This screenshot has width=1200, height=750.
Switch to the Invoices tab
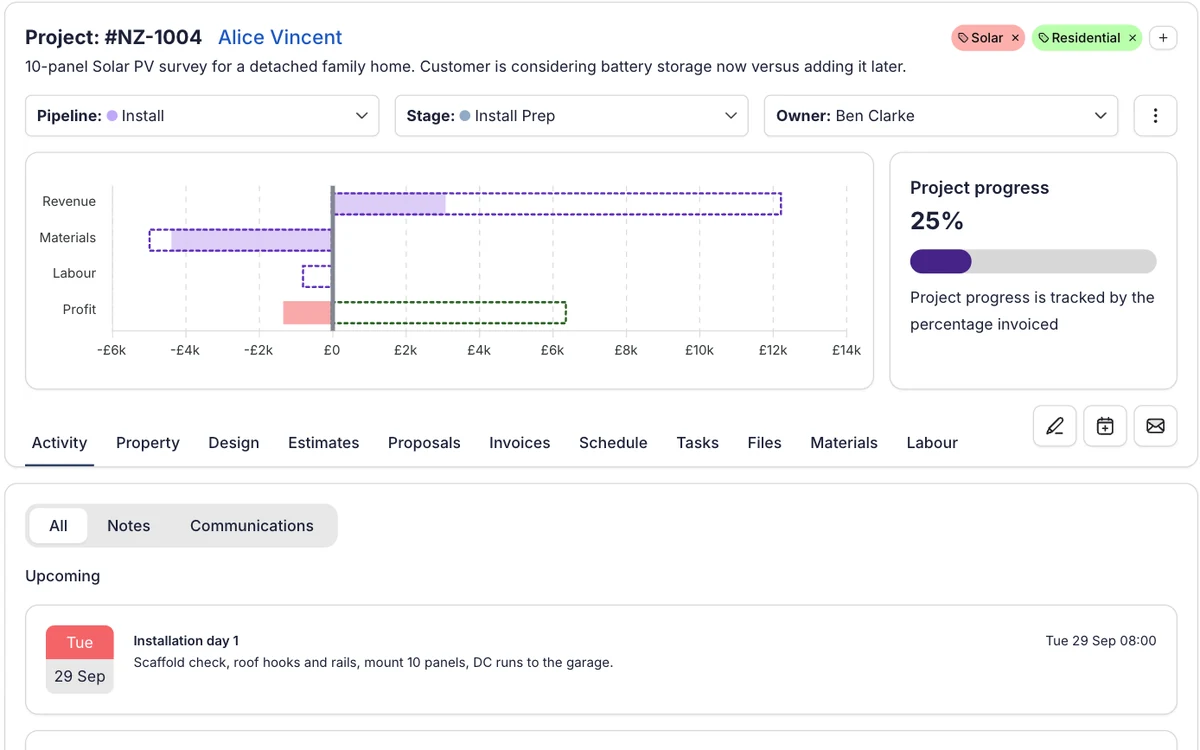520,443
